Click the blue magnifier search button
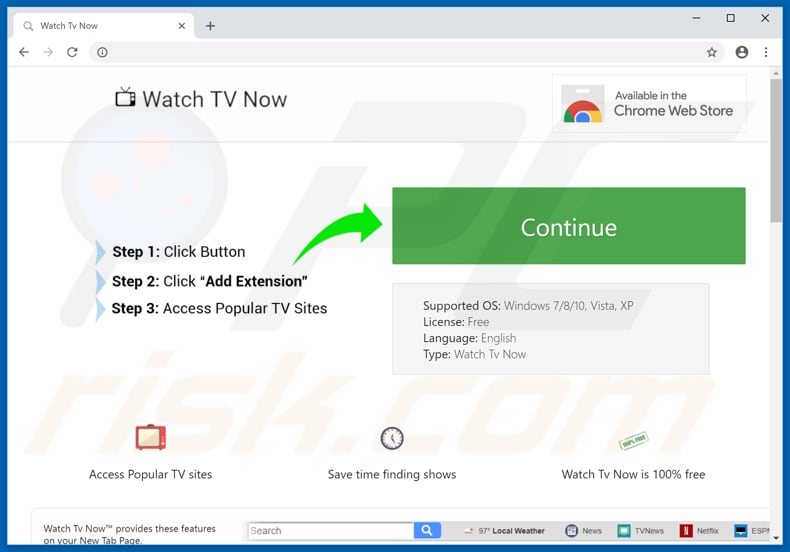The width and height of the screenshot is (790, 552). (x=427, y=530)
